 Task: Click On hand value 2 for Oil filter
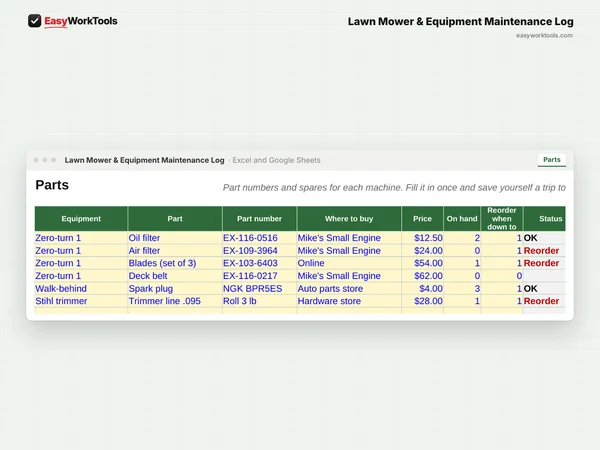[462, 238]
